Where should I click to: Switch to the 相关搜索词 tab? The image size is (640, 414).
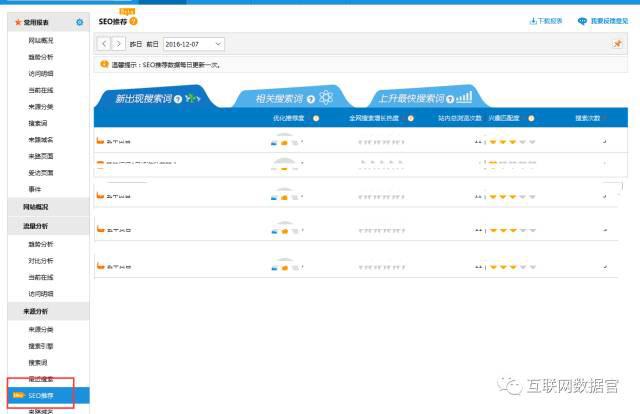(x=280, y=98)
